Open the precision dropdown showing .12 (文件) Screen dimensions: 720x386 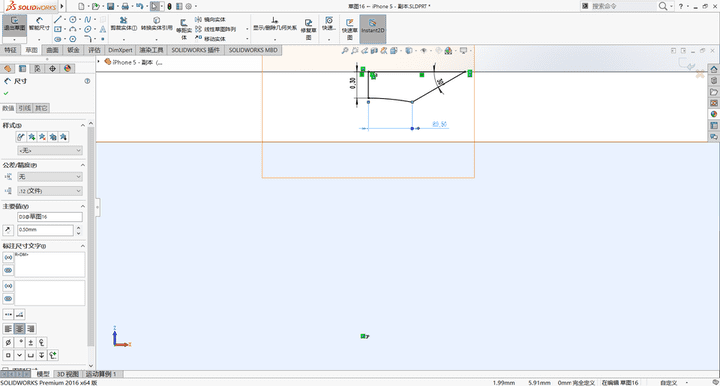[50, 190]
